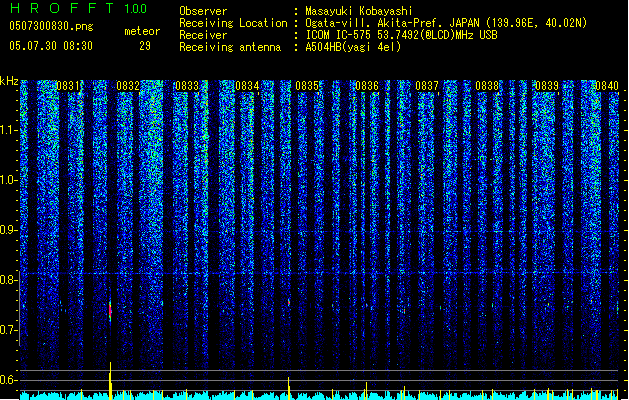The height and width of the screenshot is (400, 629).
Task: Click the 'Receiving antenna' field label
Action: (230, 47)
